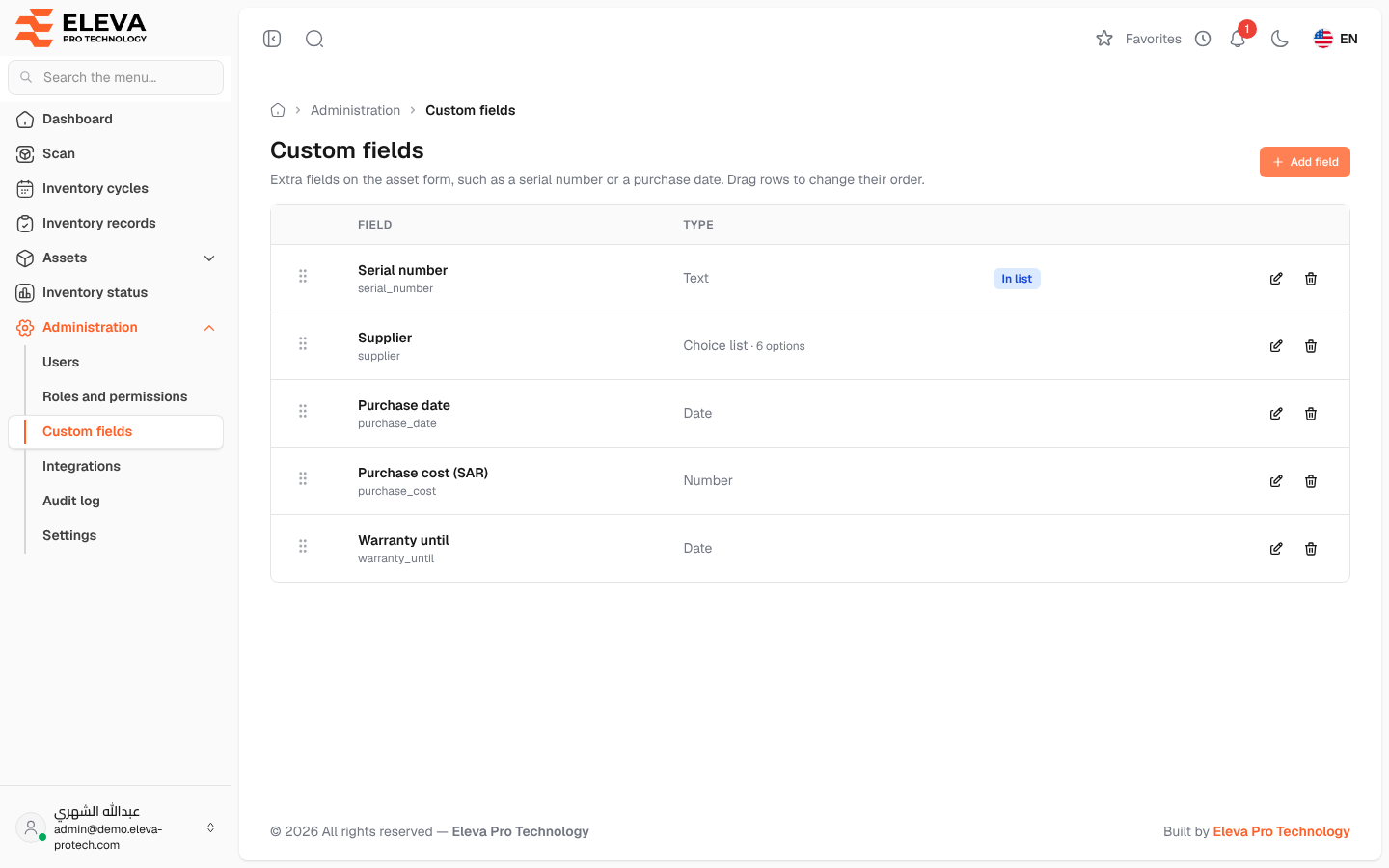This screenshot has height=868, width=1389.
Task: Delete the Warranty until field
Action: click(1311, 549)
